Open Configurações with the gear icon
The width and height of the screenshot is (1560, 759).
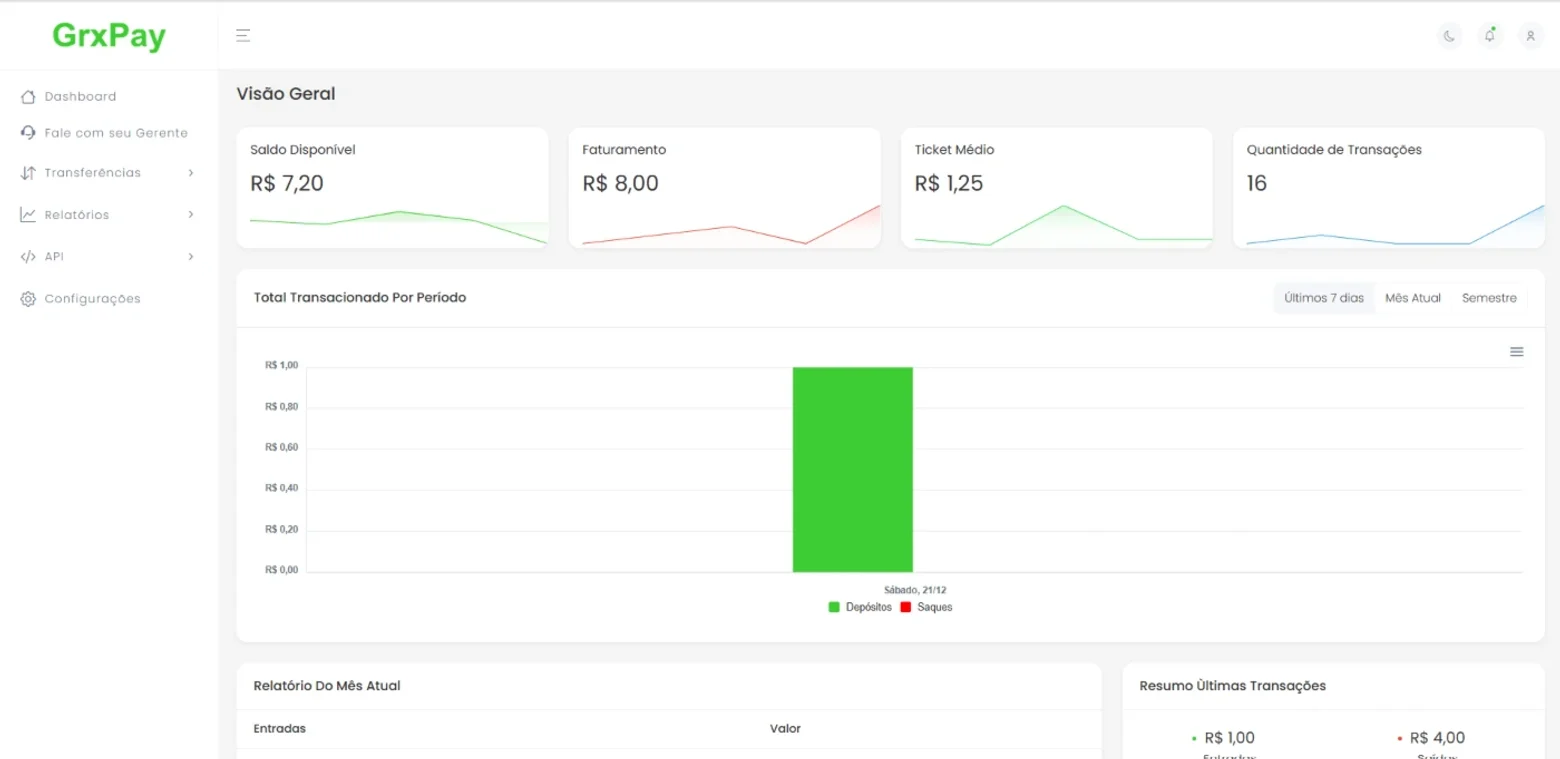(28, 299)
